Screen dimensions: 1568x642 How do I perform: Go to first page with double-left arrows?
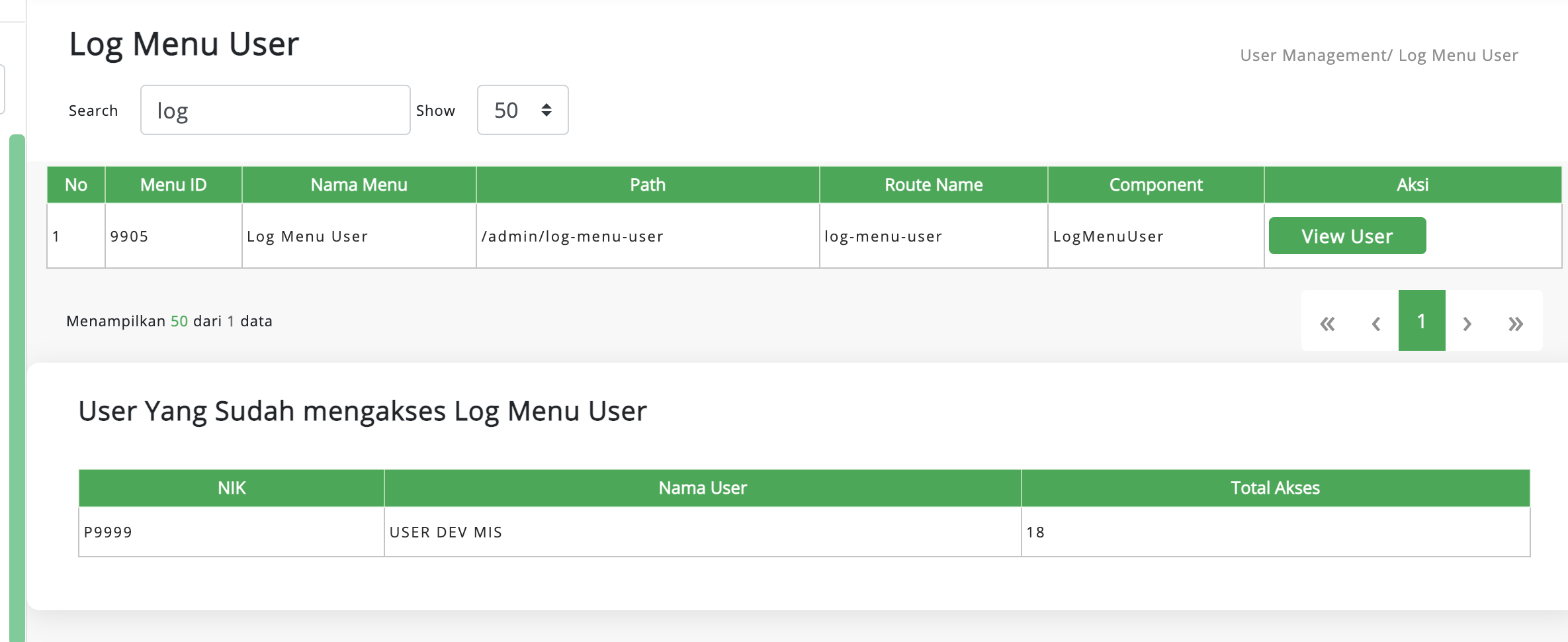pos(1327,322)
